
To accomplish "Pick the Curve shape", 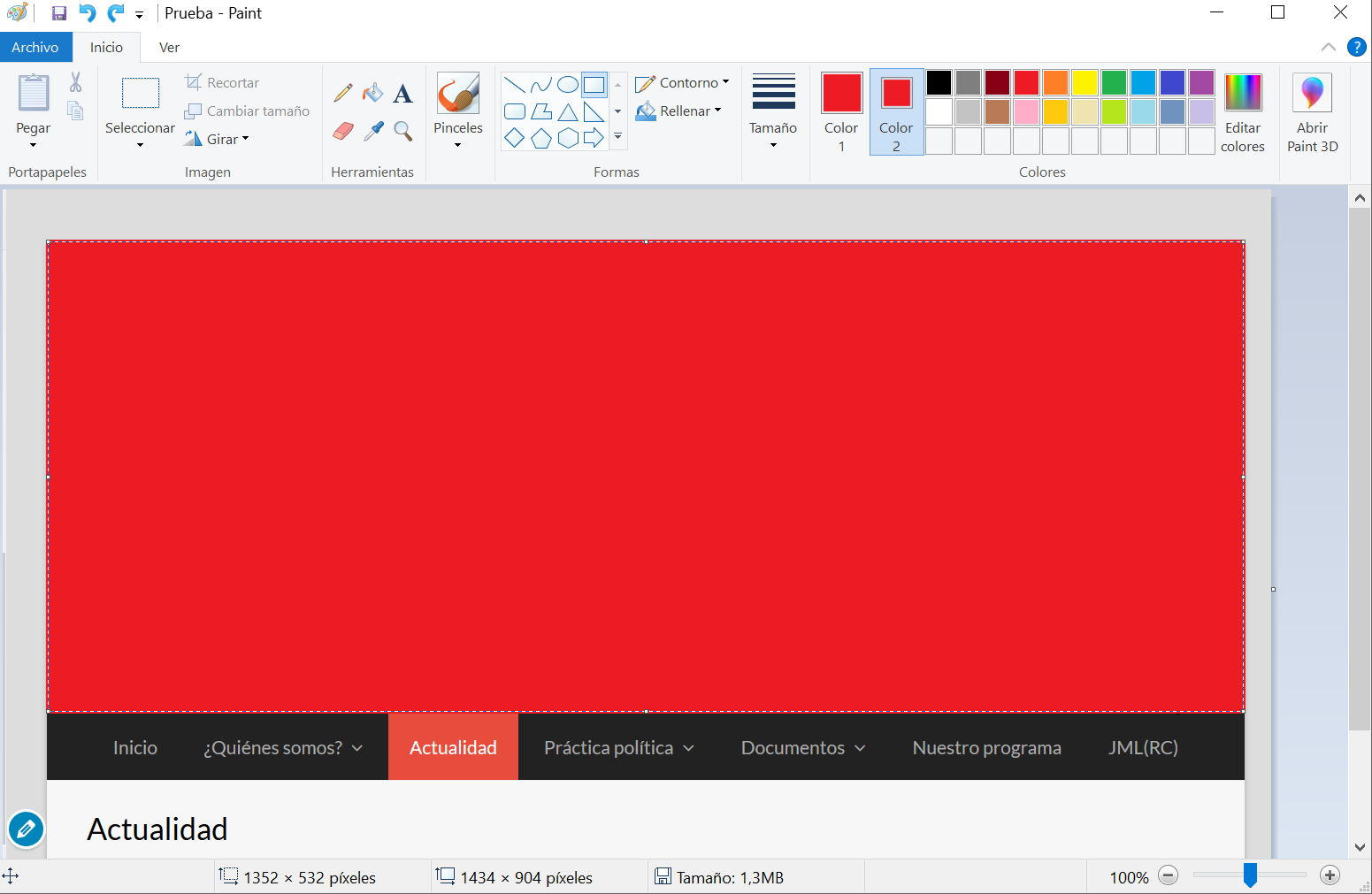I will pos(541,85).
